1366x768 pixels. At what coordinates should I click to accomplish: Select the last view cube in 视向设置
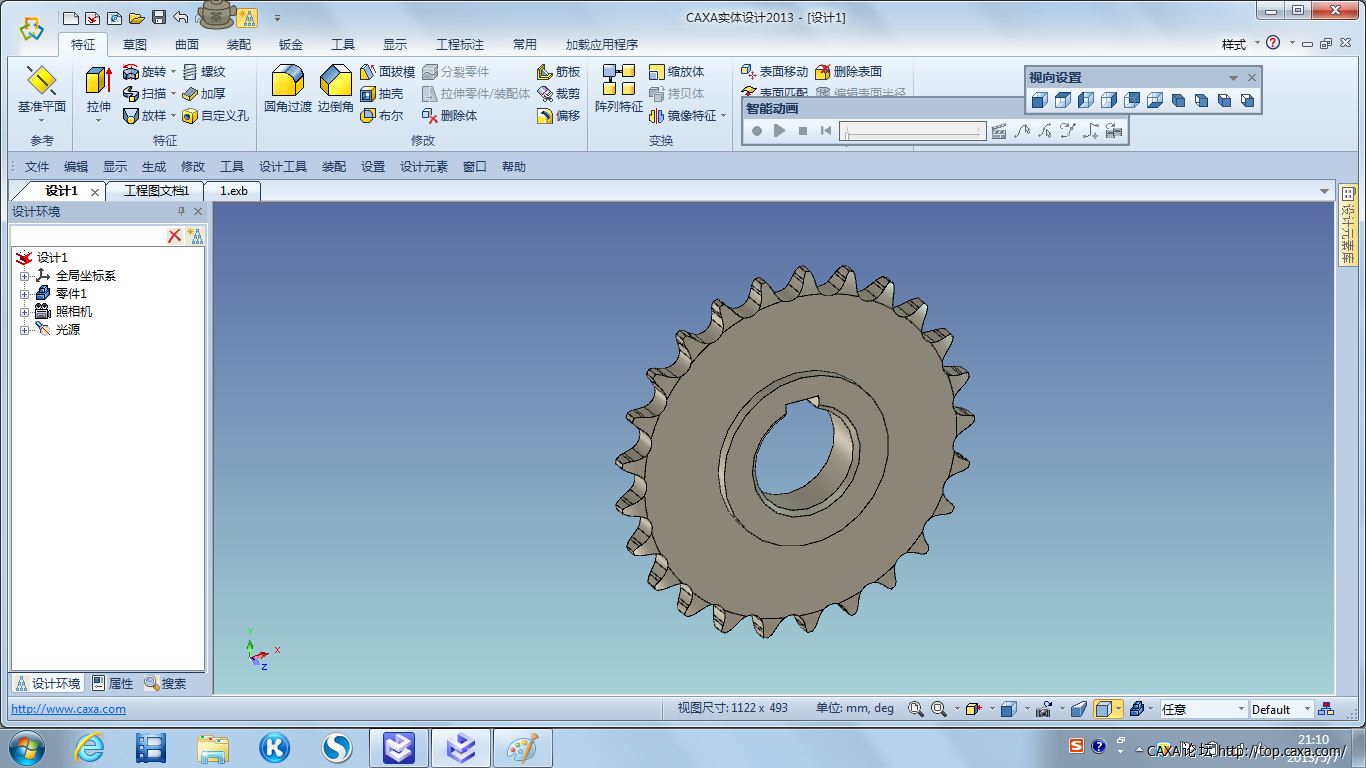click(1247, 100)
